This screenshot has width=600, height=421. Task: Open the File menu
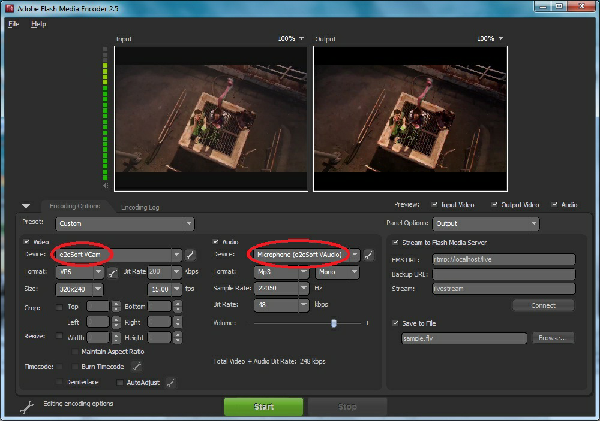click(x=14, y=23)
